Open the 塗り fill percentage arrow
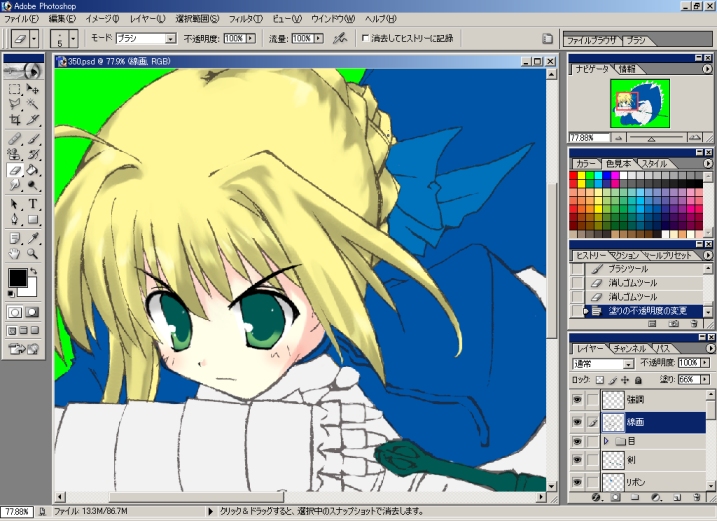Screen dimensions: 717x521 (x=704, y=379)
